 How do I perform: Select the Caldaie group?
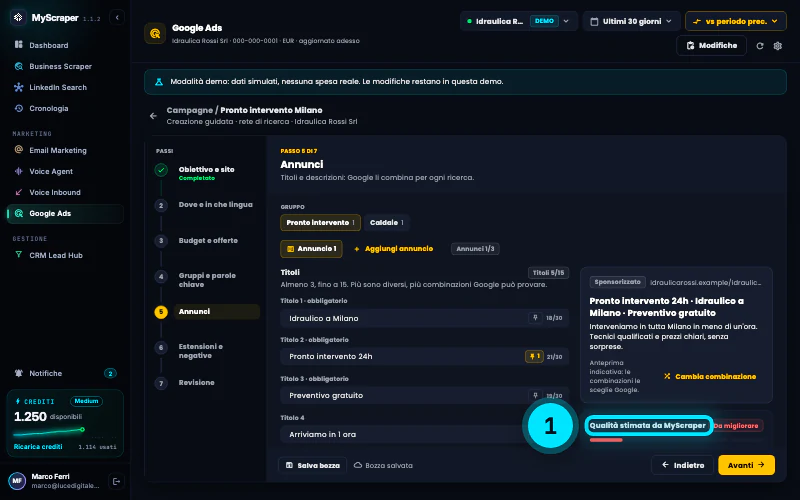click(x=387, y=222)
